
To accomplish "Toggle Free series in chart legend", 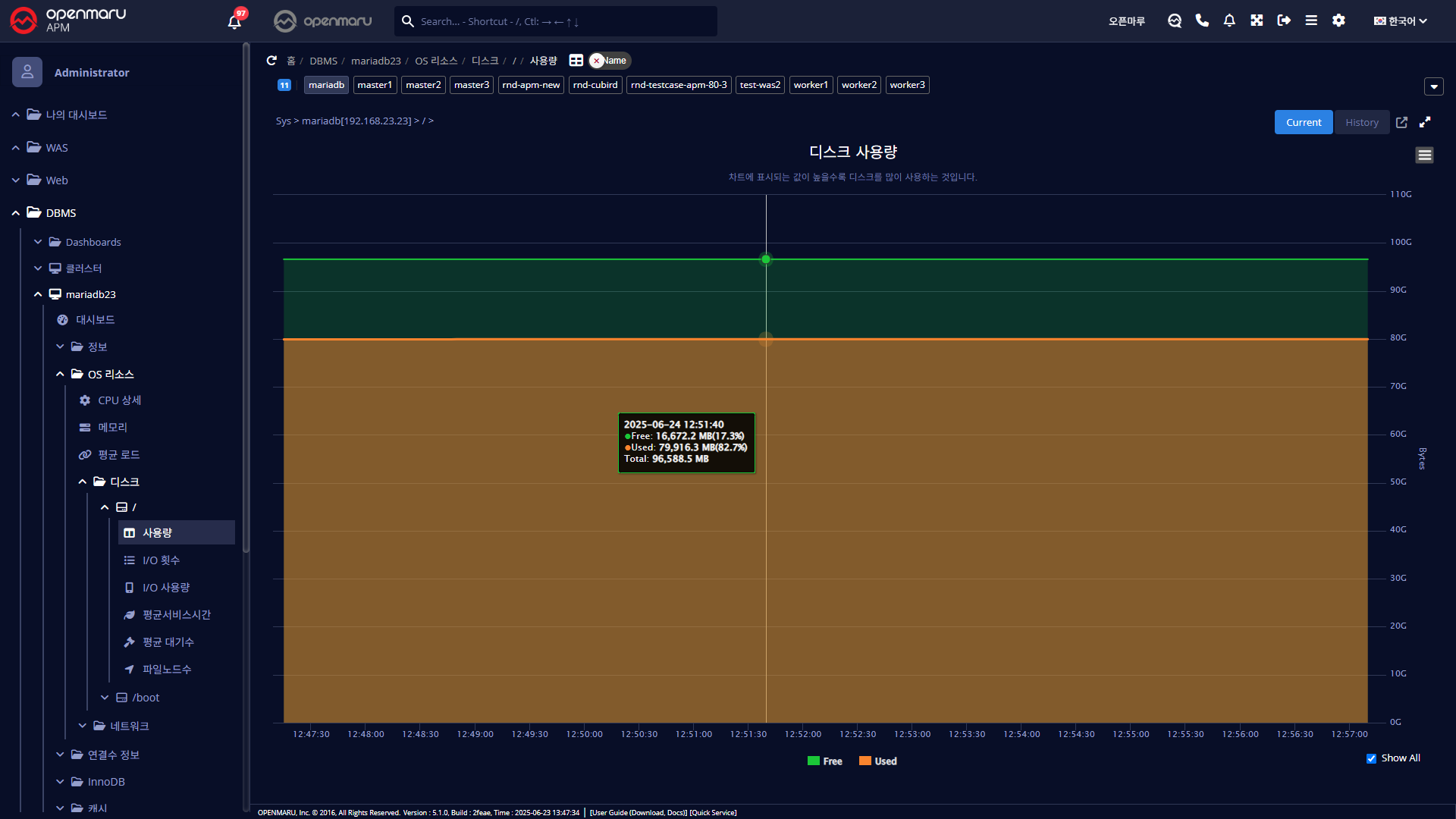I will point(825,761).
